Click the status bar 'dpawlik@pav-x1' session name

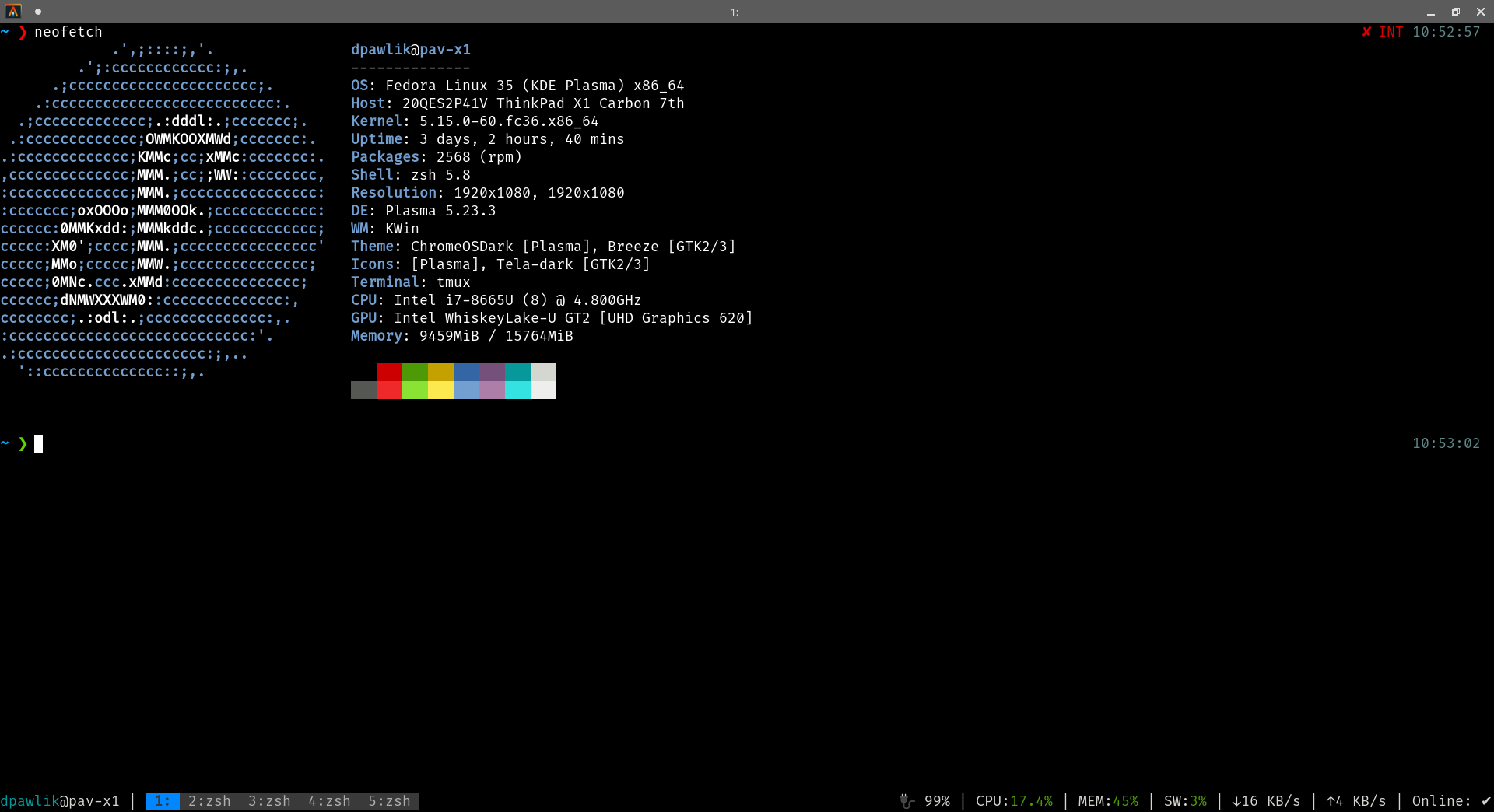pos(60,801)
